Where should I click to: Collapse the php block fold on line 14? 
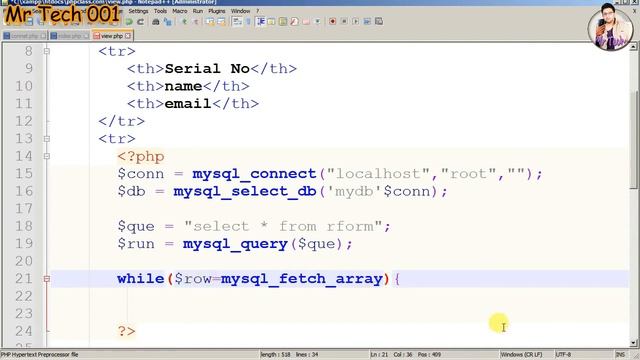(x=47, y=156)
